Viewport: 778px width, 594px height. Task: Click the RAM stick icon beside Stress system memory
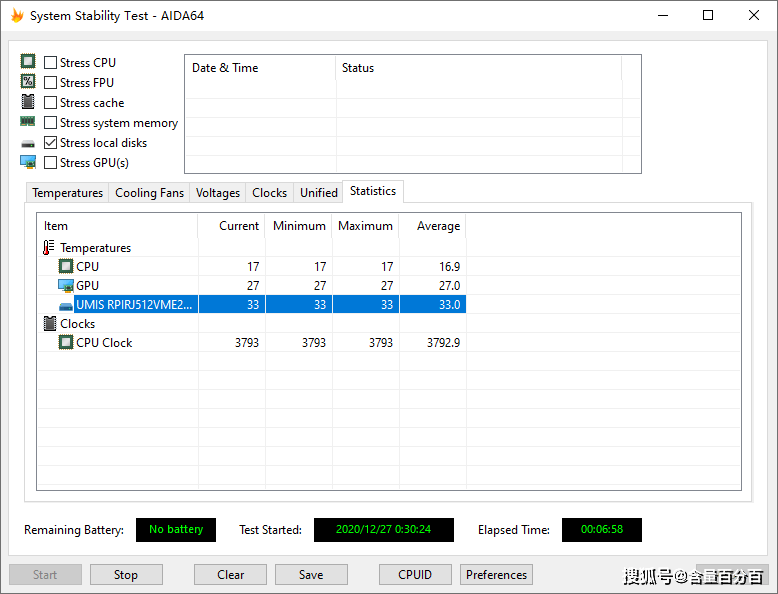[28, 121]
